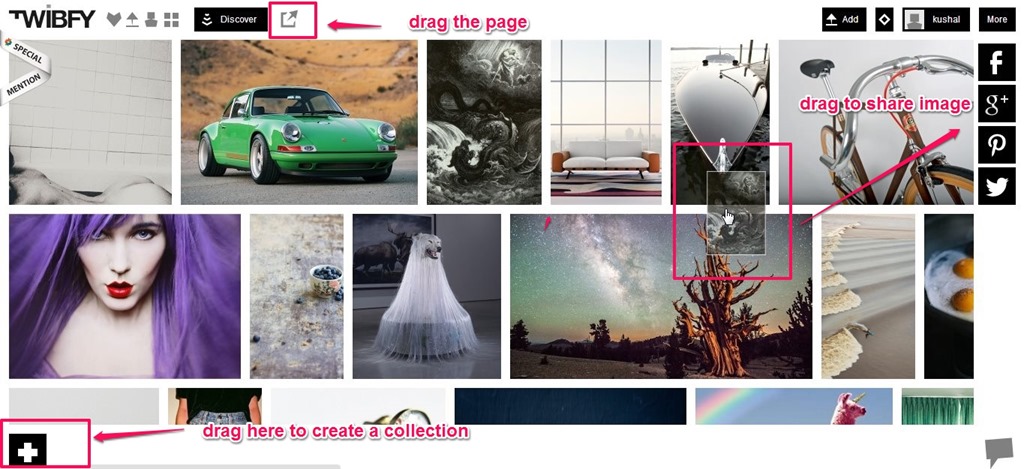Click the upload arrow icon next to the heart
This screenshot has width=1024, height=469.
pos(133,20)
